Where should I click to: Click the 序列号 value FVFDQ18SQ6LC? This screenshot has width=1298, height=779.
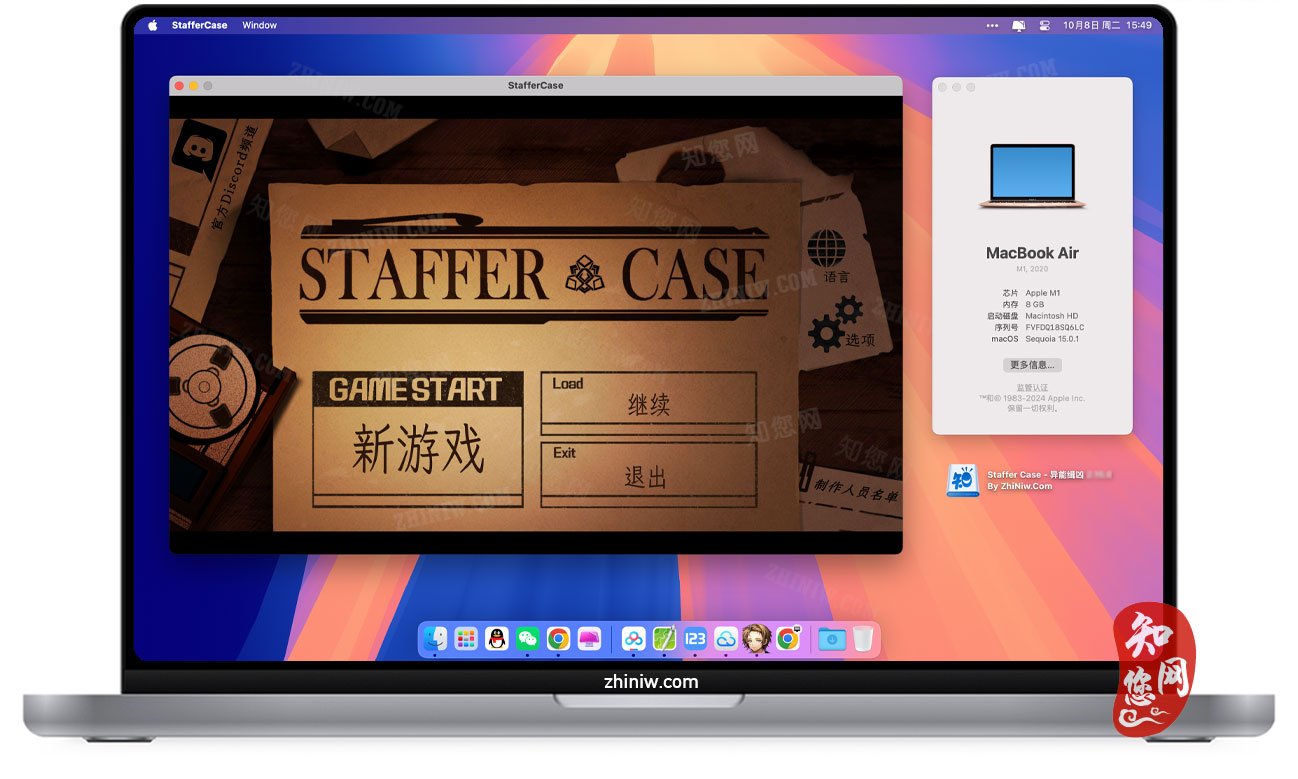coord(1055,327)
